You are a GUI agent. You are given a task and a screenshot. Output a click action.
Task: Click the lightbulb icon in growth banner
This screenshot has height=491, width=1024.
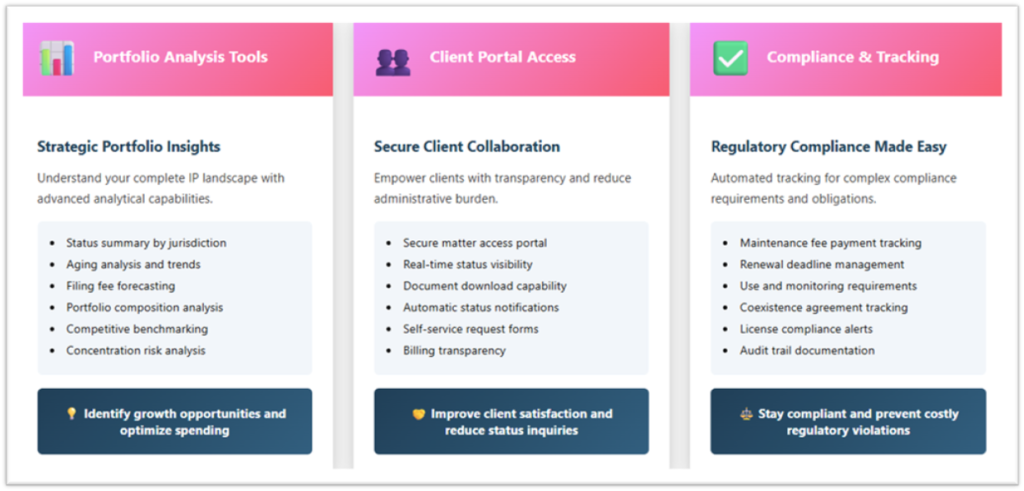[x=71, y=414]
